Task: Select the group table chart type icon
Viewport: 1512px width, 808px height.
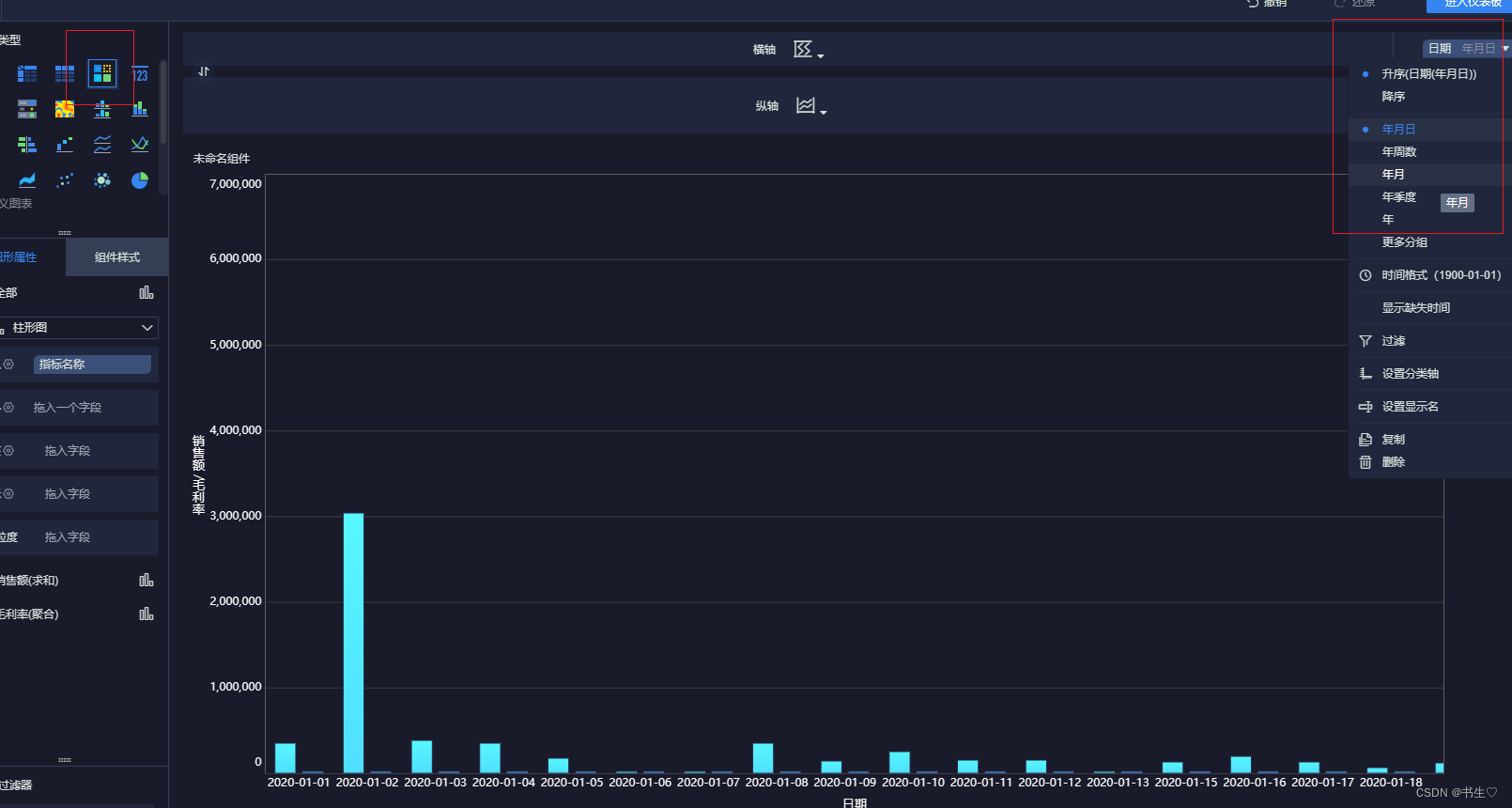Action: click(27, 73)
